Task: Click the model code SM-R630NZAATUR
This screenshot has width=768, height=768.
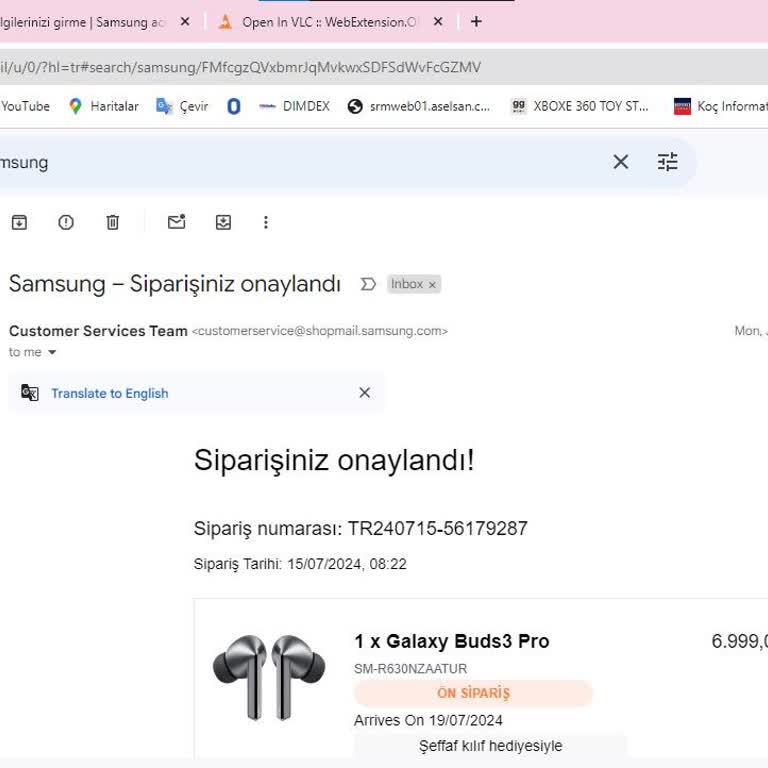Action: tap(410, 669)
